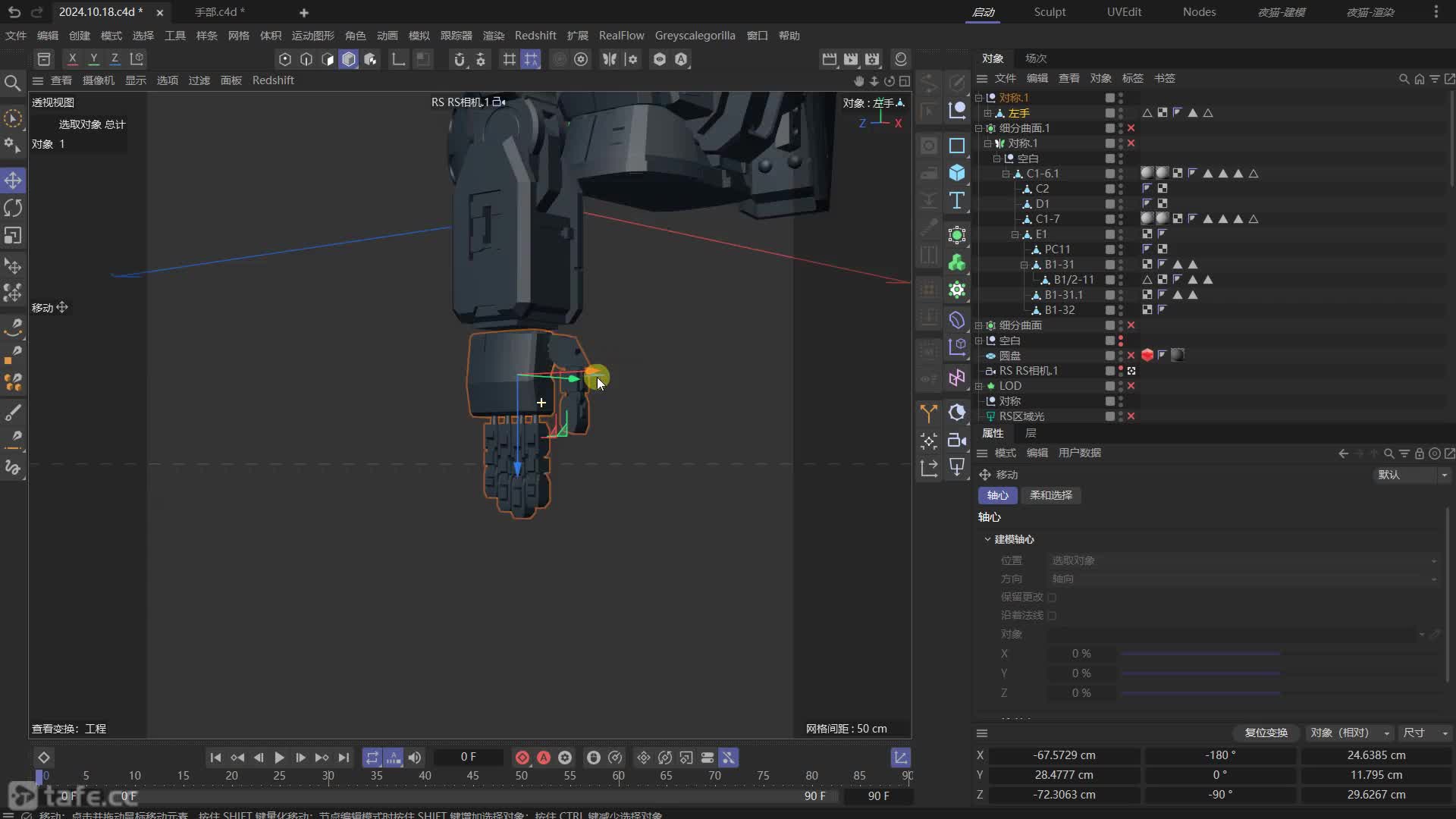Tick the 沿着法线 checkbox

click(1052, 616)
